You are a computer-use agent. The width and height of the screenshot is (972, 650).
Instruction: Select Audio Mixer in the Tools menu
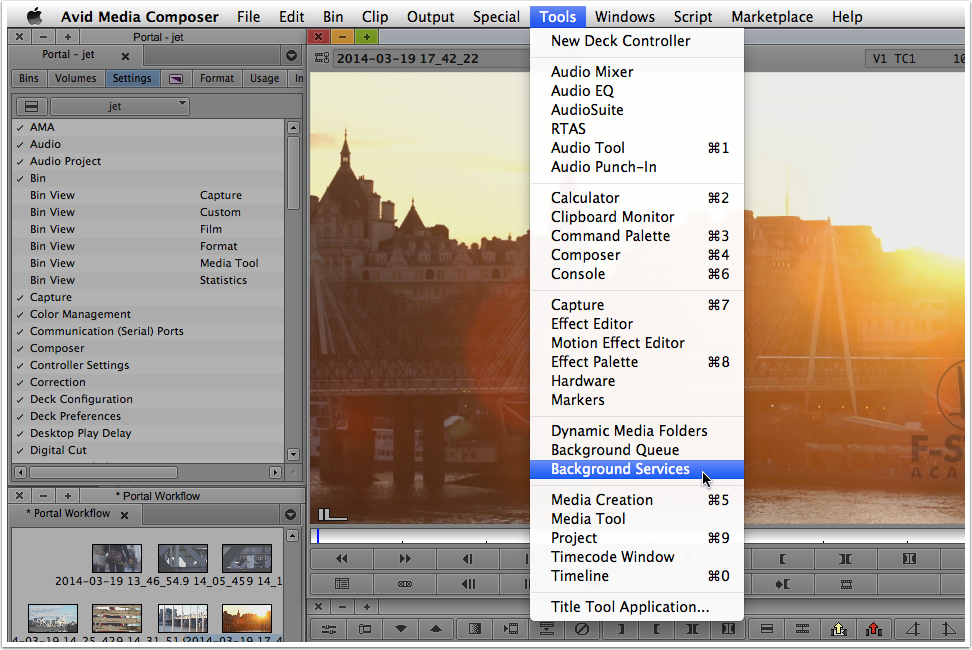pyautogui.click(x=637, y=72)
